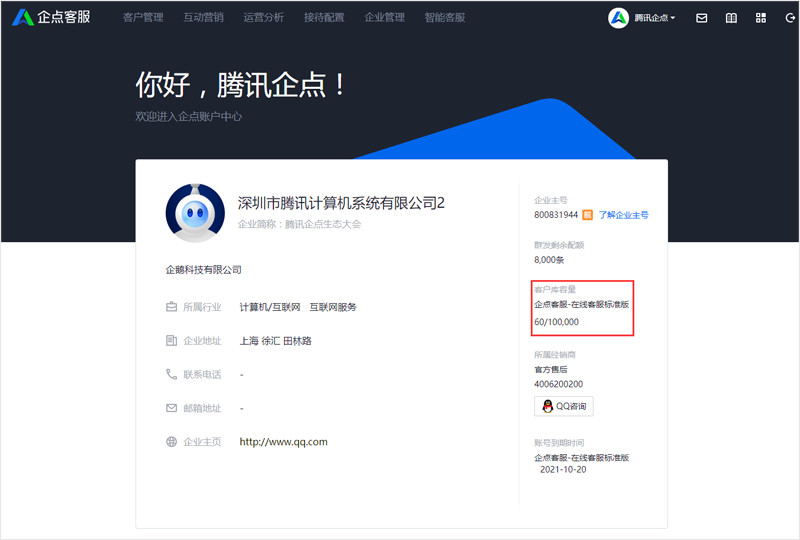800x540 pixels.
Task: Click the envelope icon beside 邮箱地址
Action: pos(171,408)
